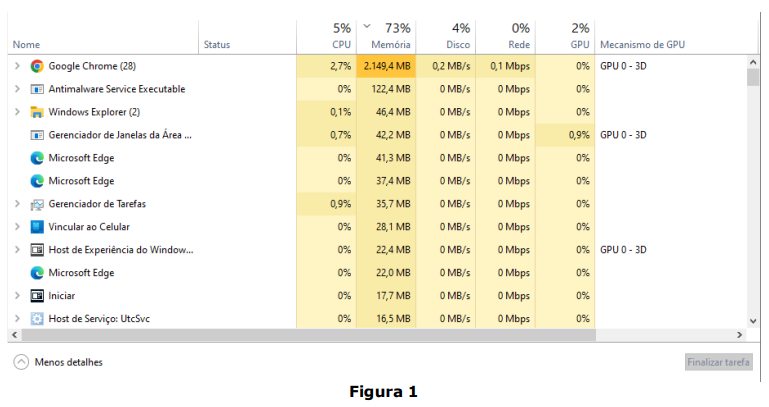Screen dimensions: 769x407
Task: Click the horizontal scrollbar thumb
Action: coord(309,335)
